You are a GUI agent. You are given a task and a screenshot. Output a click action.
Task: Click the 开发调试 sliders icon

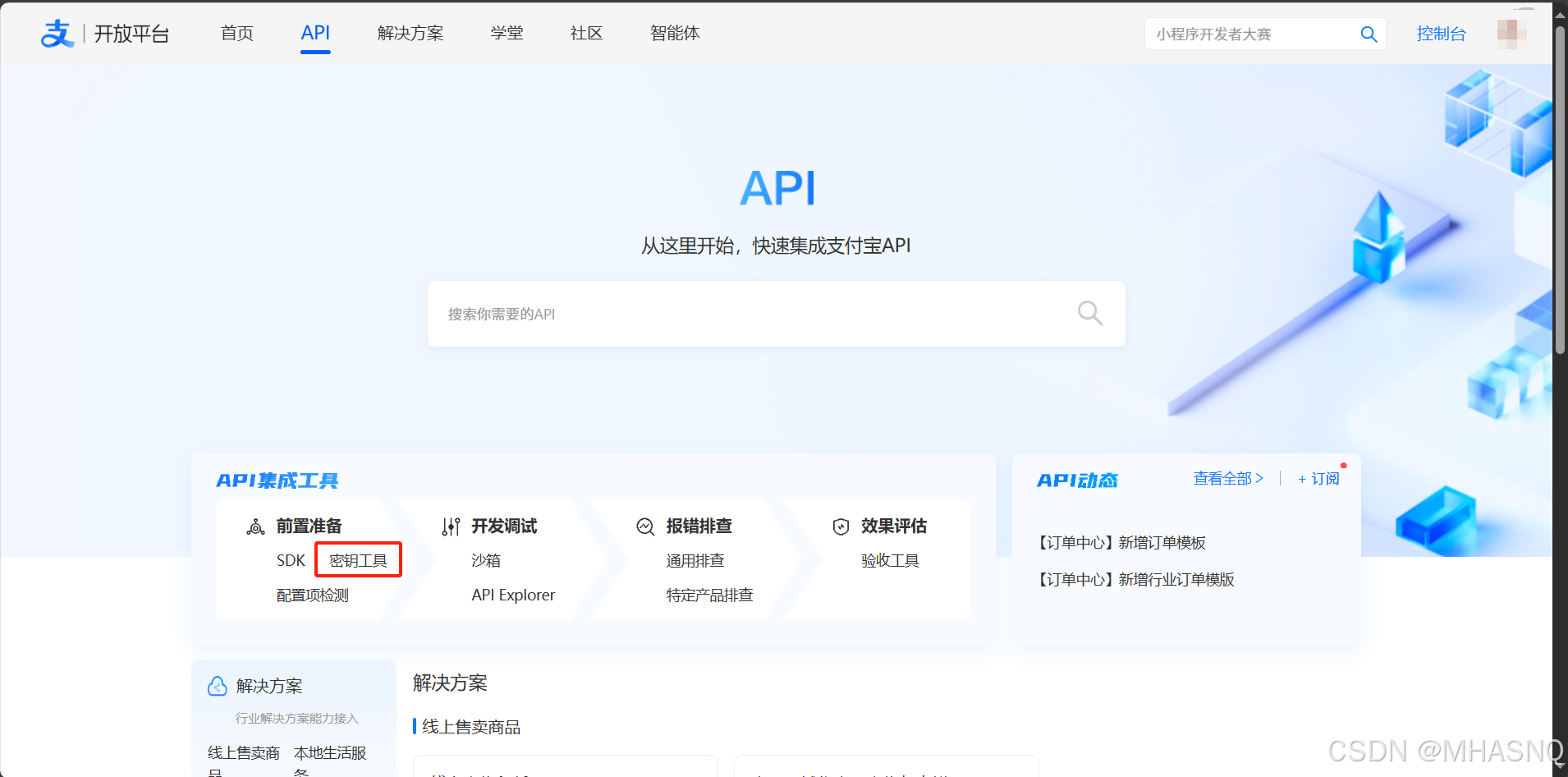click(451, 526)
